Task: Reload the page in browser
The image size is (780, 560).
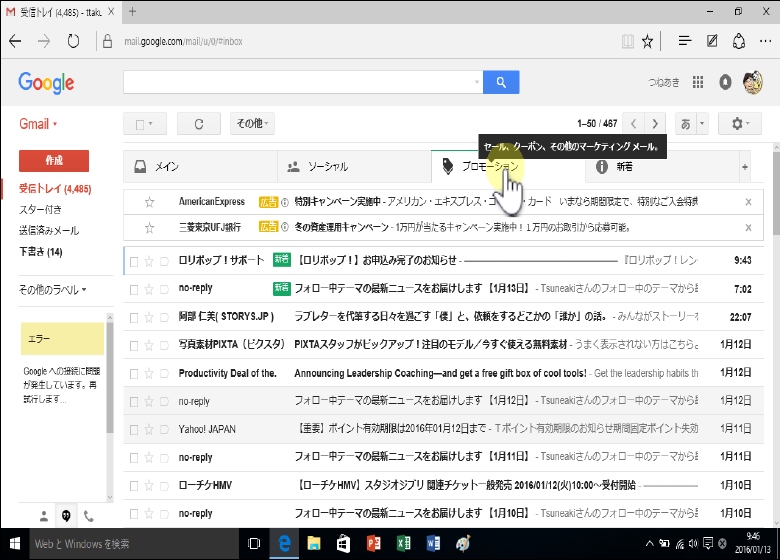Action: 73,41
